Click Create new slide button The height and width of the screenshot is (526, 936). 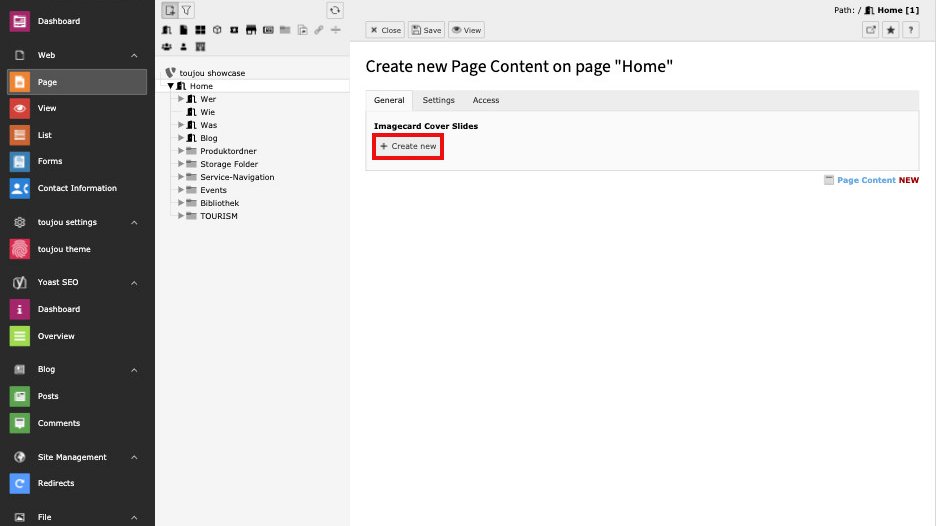click(x=408, y=146)
